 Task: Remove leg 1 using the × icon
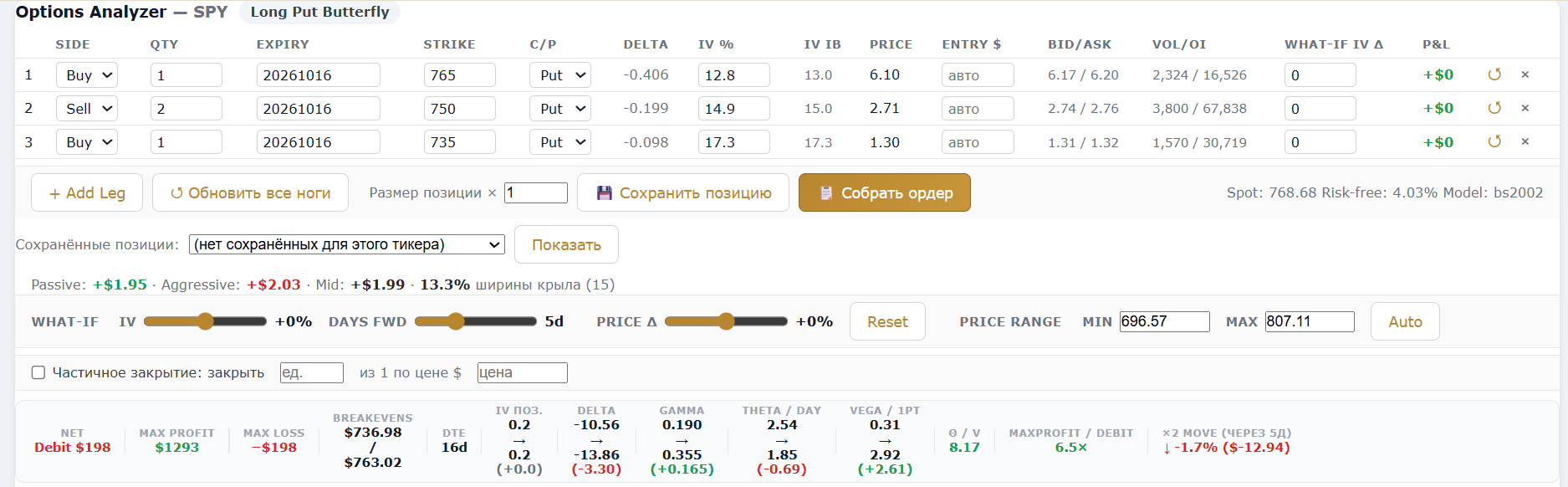click(1525, 74)
